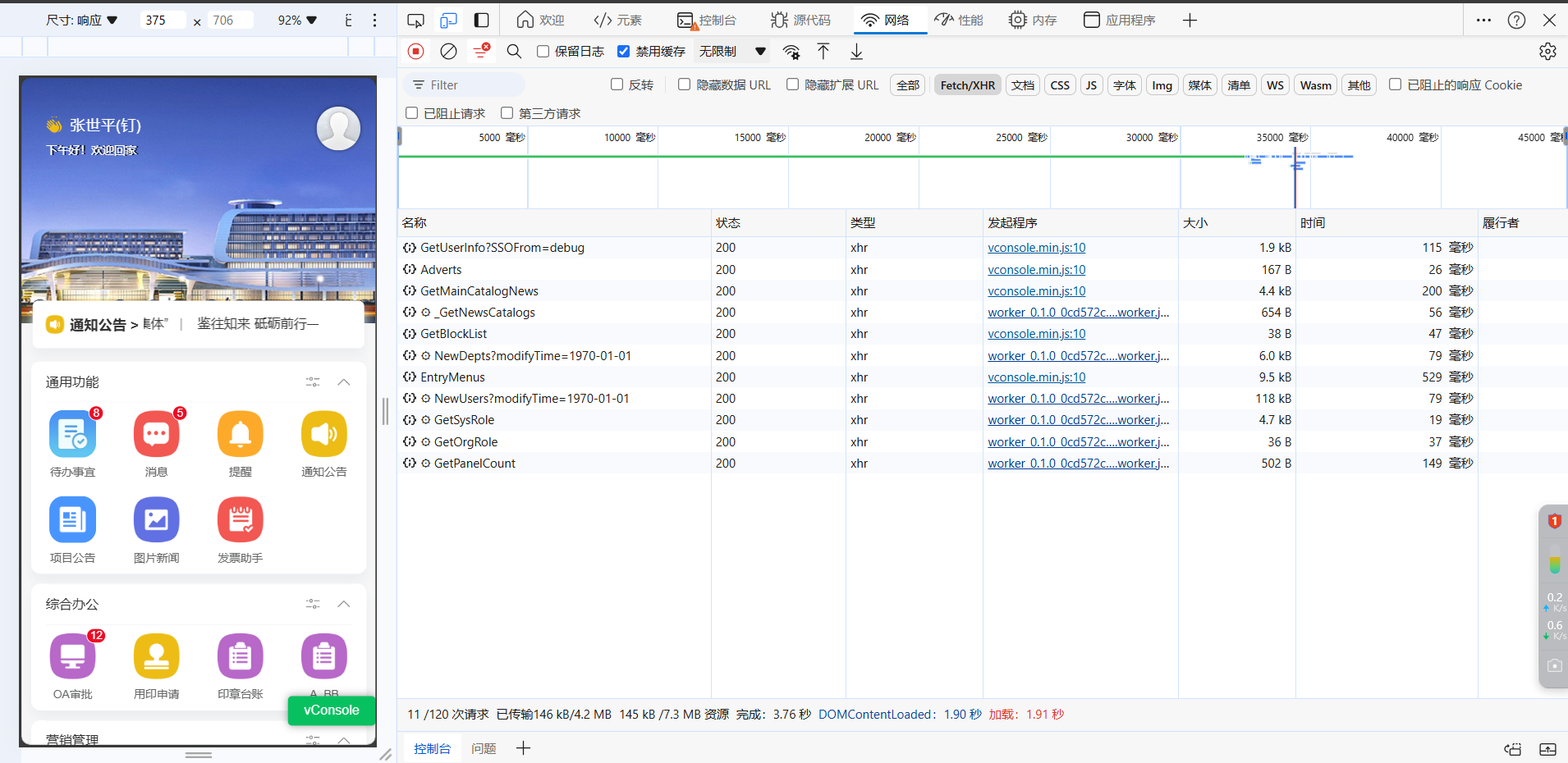Check 隐藏数据 URL checkbox

684,85
